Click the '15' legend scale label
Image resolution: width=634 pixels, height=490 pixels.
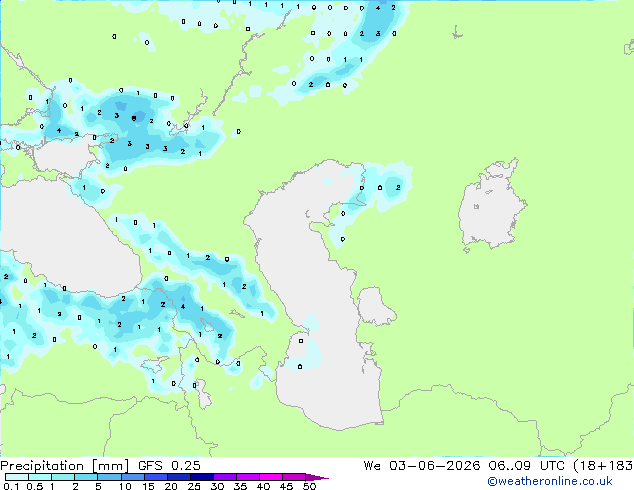coord(148,486)
